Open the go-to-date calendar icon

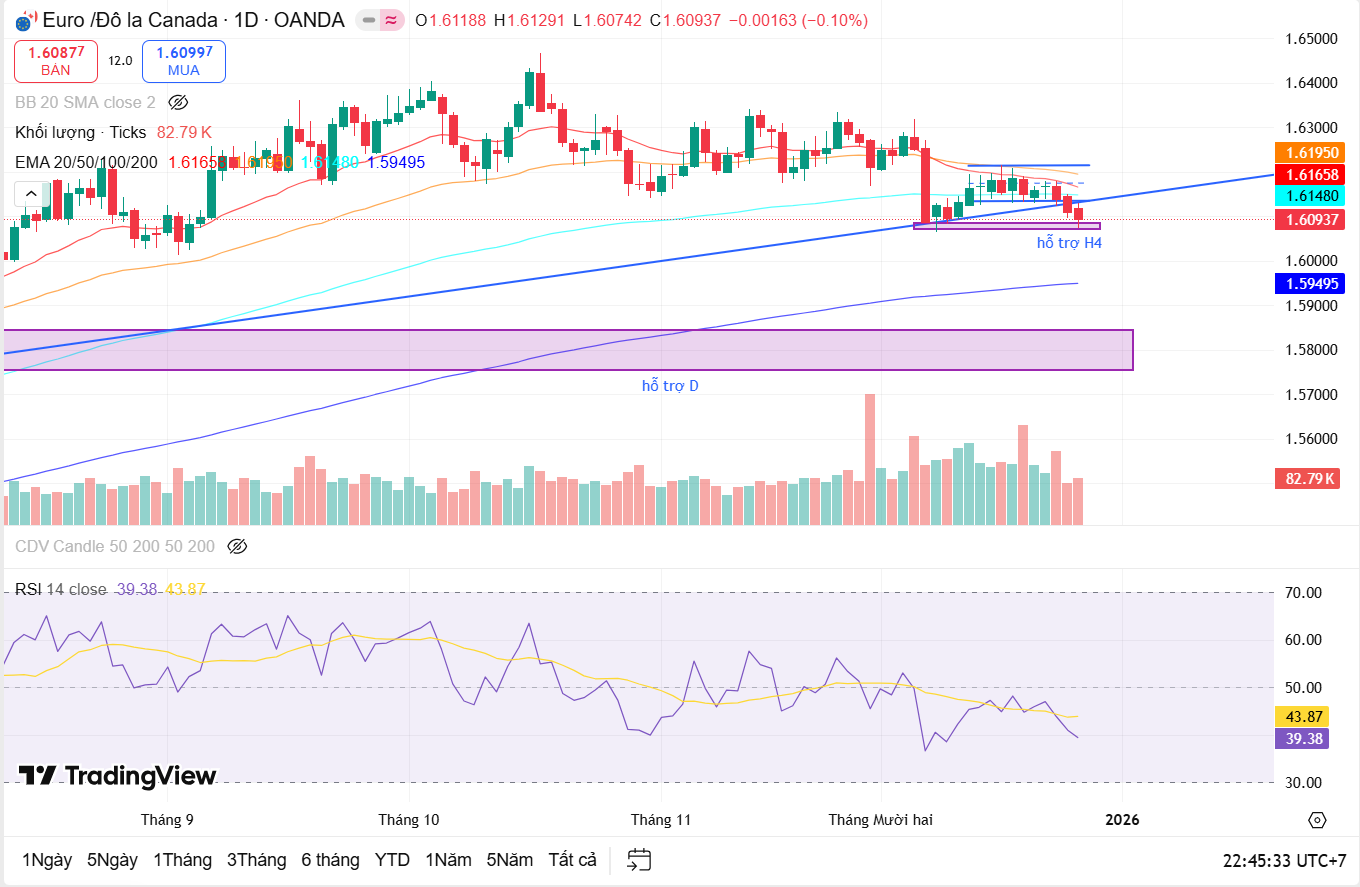[x=639, y=860]
